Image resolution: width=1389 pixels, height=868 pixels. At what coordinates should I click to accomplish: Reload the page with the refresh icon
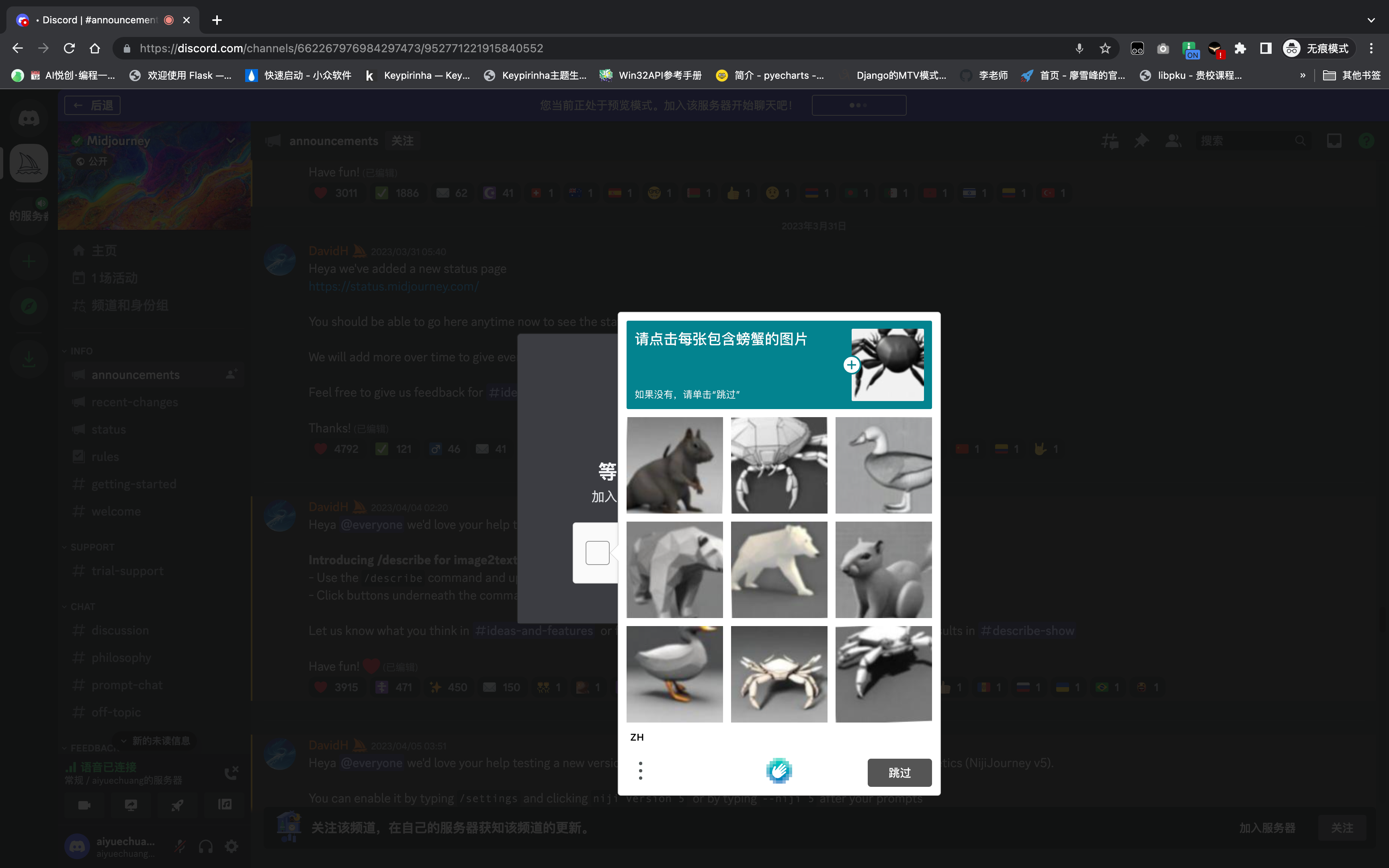coord(70,48)
